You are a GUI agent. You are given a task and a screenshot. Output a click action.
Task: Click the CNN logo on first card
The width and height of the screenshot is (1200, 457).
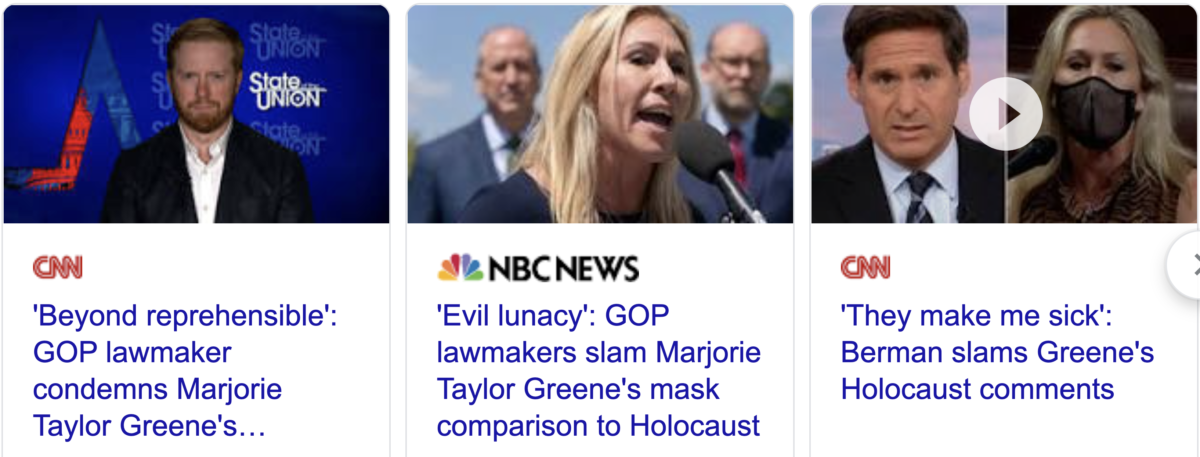pyautogui.click(x=57, y=267)
